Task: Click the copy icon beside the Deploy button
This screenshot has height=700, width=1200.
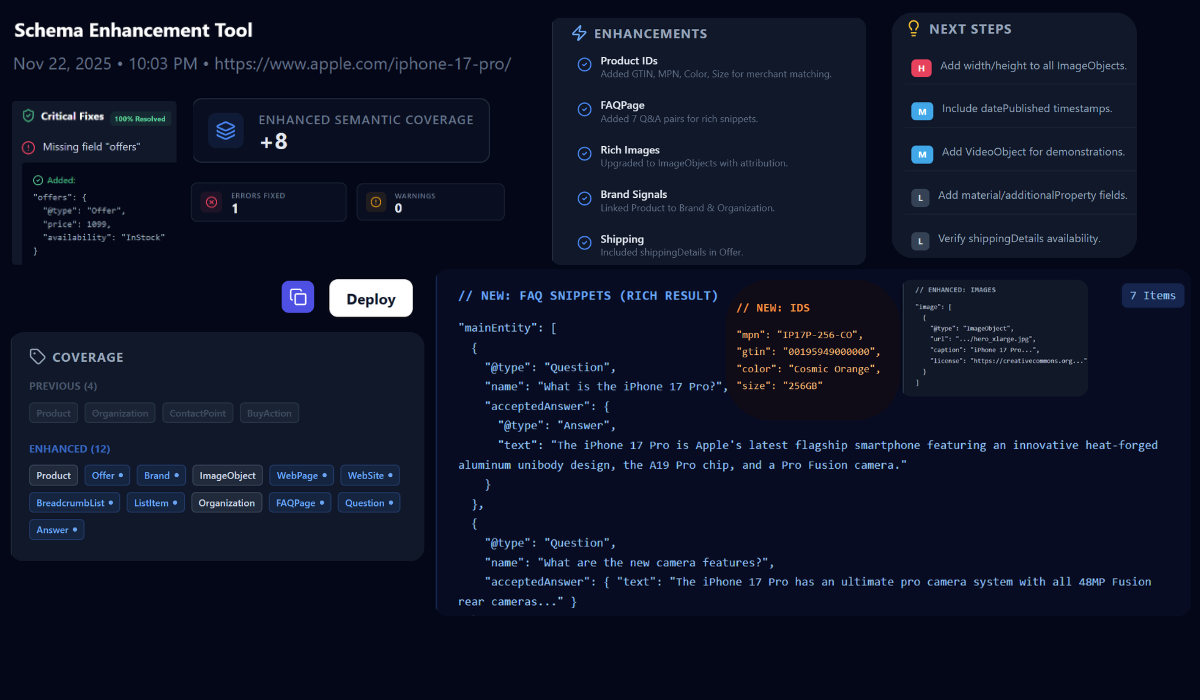Action: 298,297
